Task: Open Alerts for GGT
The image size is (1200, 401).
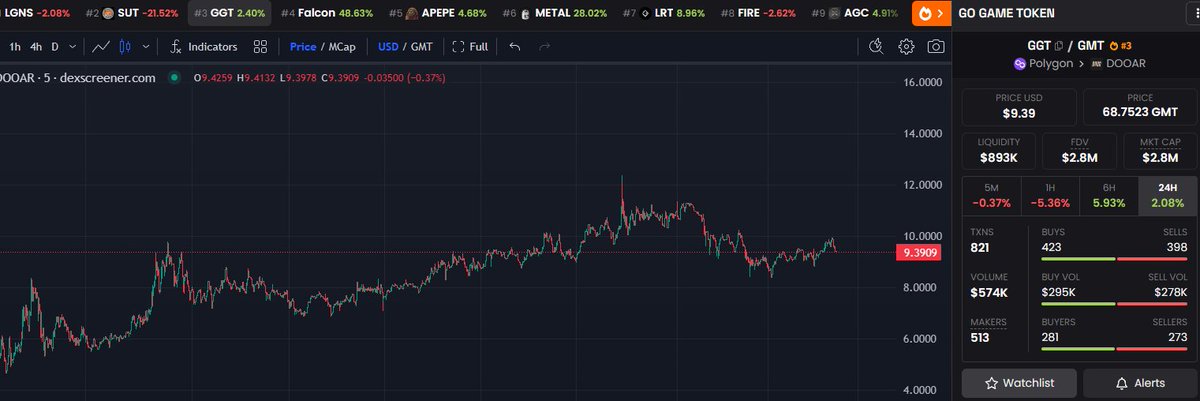Action: pyautogui.click(x=1139, y=383)
